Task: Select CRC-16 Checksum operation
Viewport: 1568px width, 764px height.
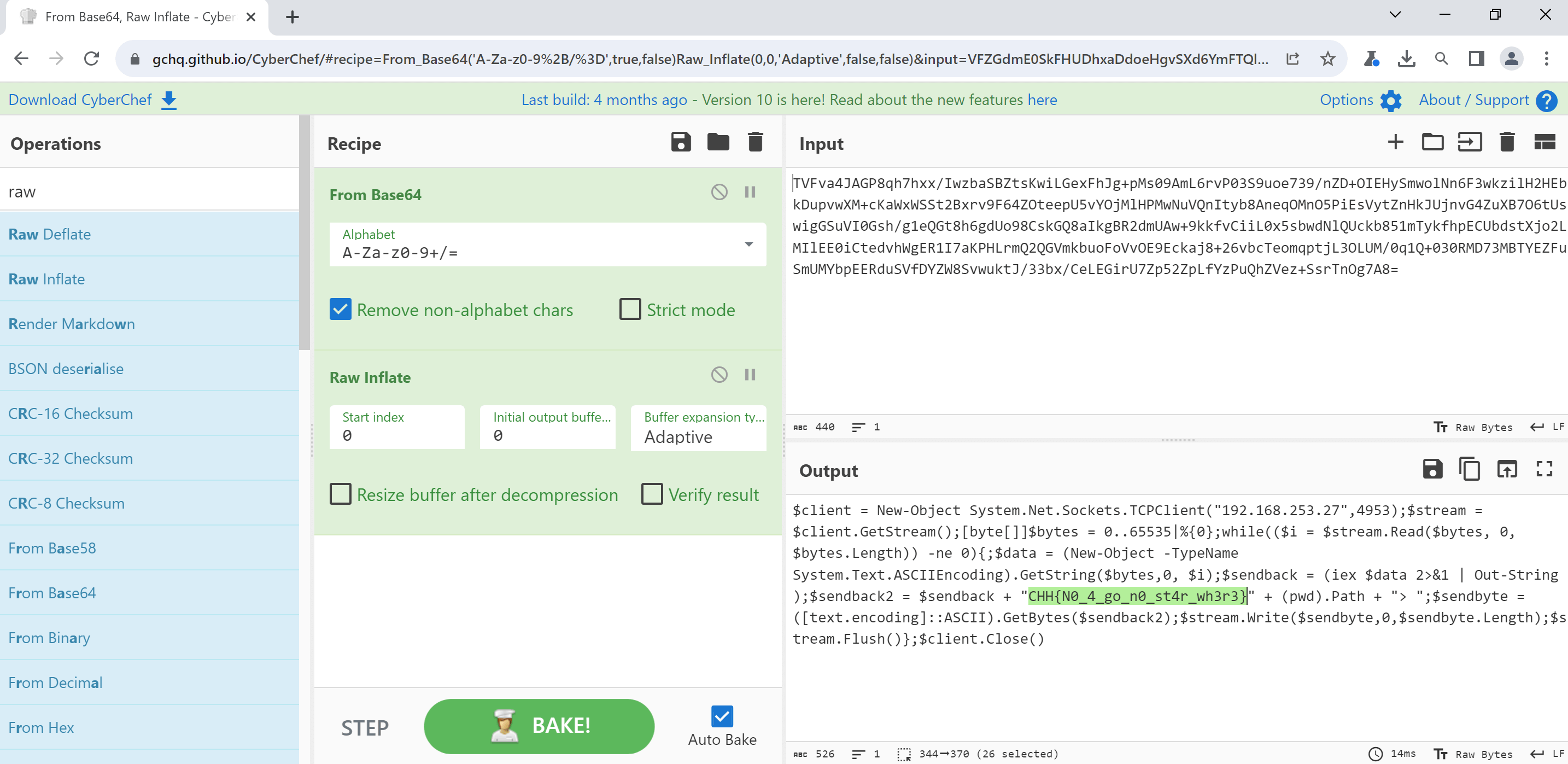Action: [x=149, y=413]
